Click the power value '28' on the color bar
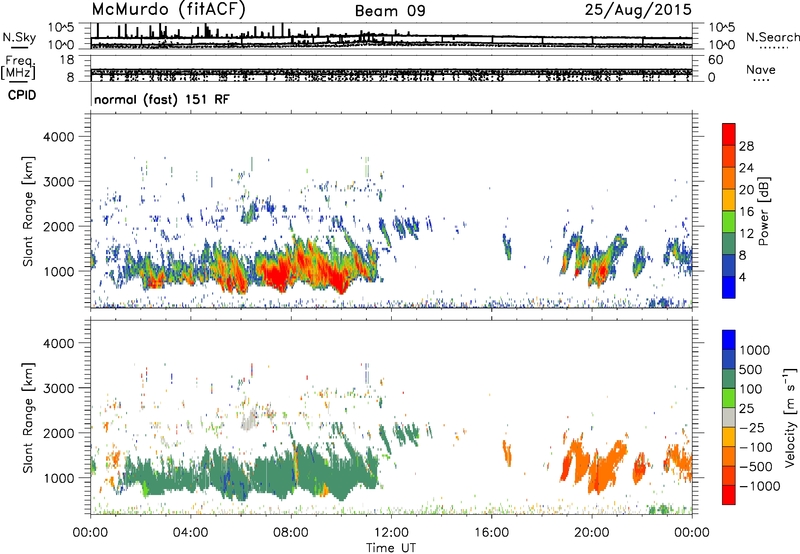 (746, 146)
